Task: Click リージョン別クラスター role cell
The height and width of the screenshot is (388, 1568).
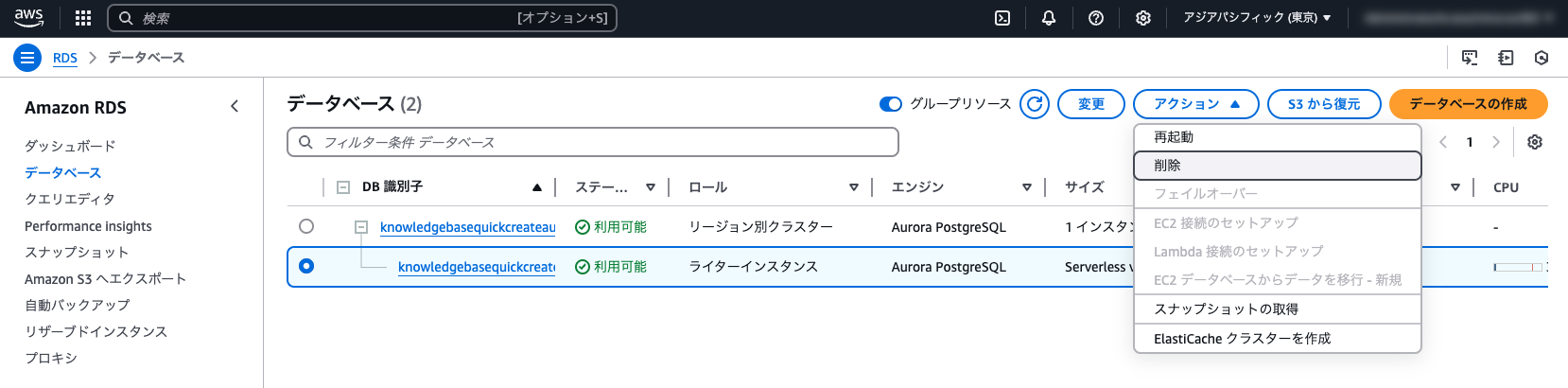Action: [x=760, y=227]
